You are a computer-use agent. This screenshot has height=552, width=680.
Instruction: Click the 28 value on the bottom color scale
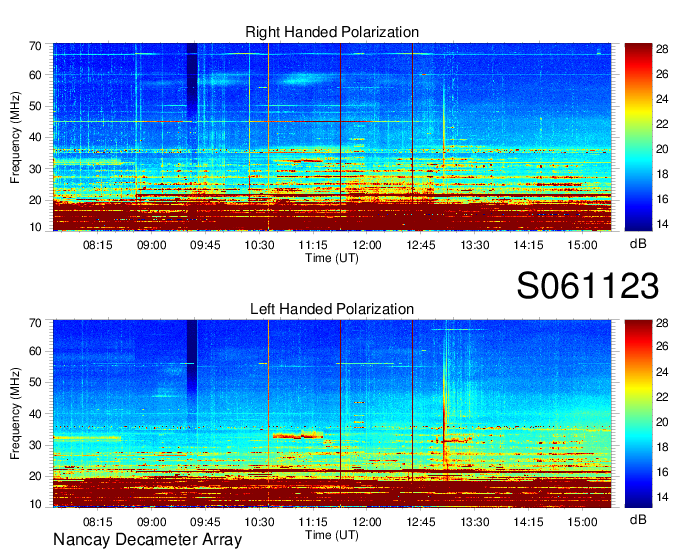click(x=662, y=323)
